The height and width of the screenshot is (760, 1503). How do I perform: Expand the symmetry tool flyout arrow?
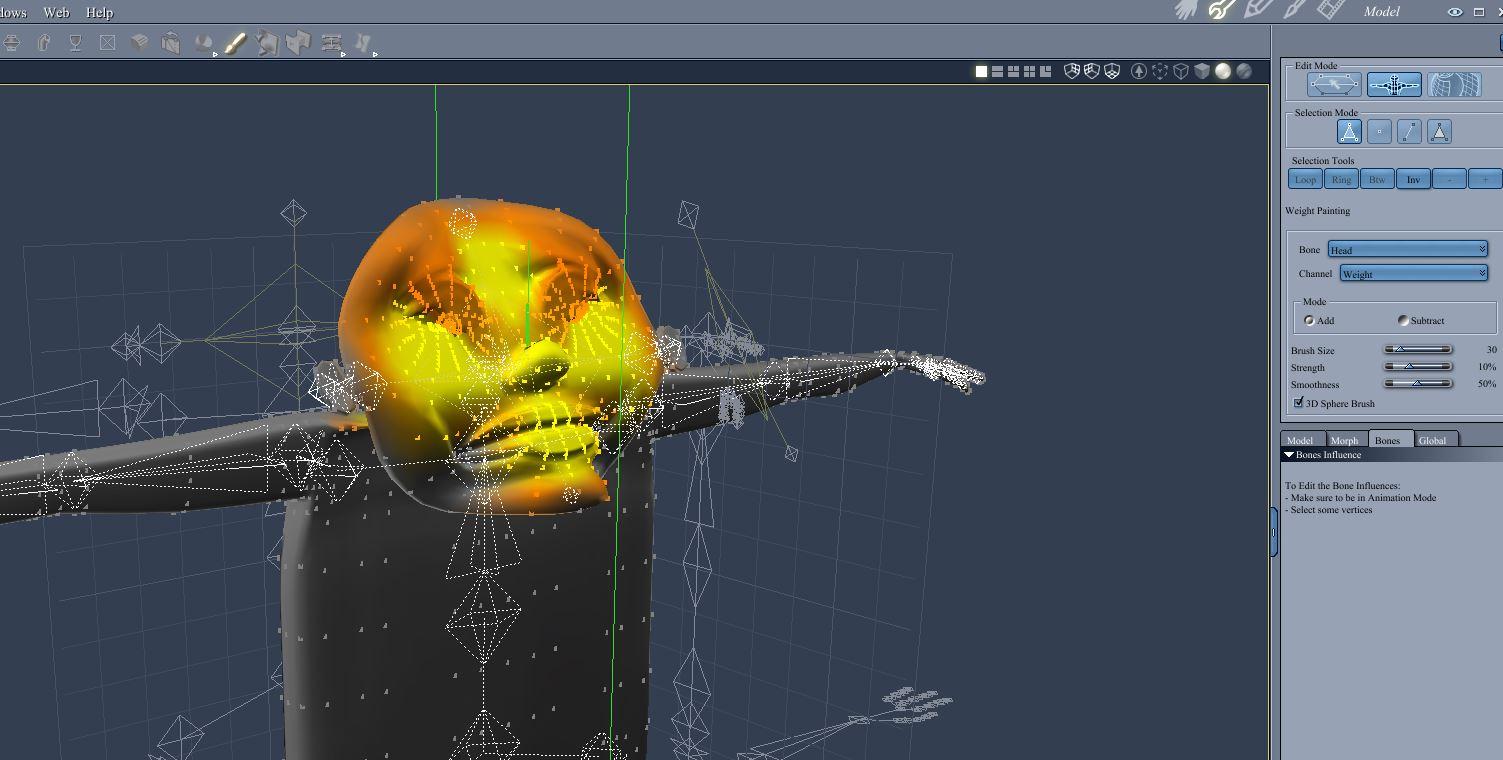click(343, 54)
